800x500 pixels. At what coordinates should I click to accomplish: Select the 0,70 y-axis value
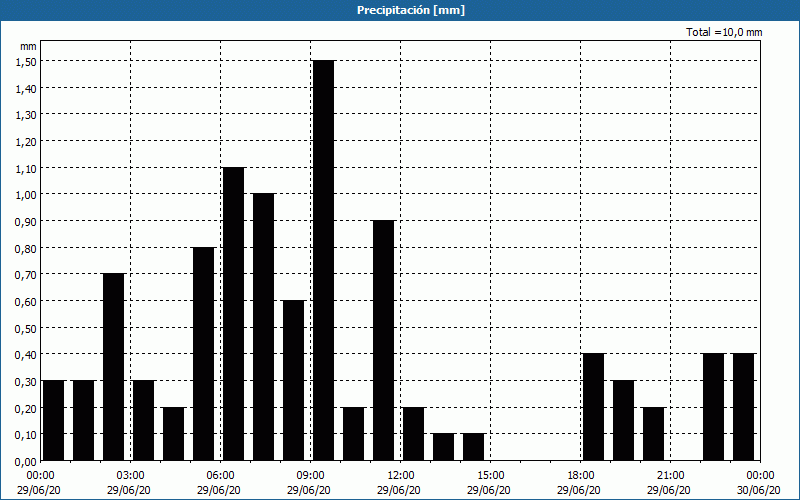point(26,275)
